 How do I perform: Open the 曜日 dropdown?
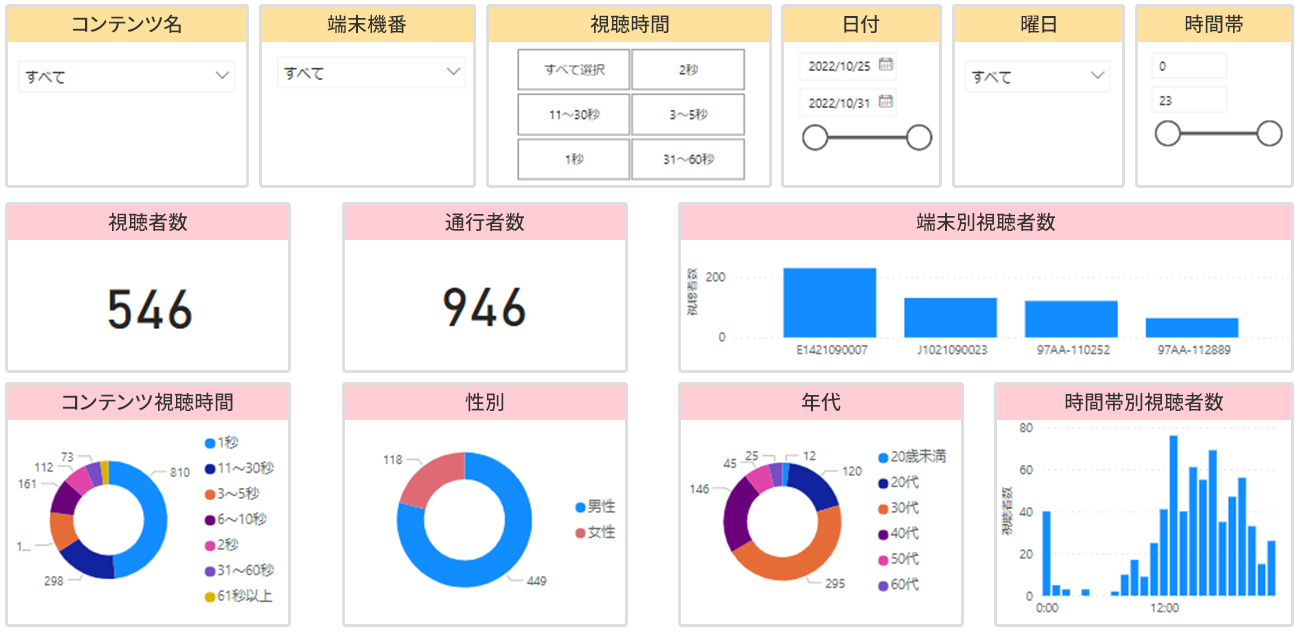coord(1037,75)
